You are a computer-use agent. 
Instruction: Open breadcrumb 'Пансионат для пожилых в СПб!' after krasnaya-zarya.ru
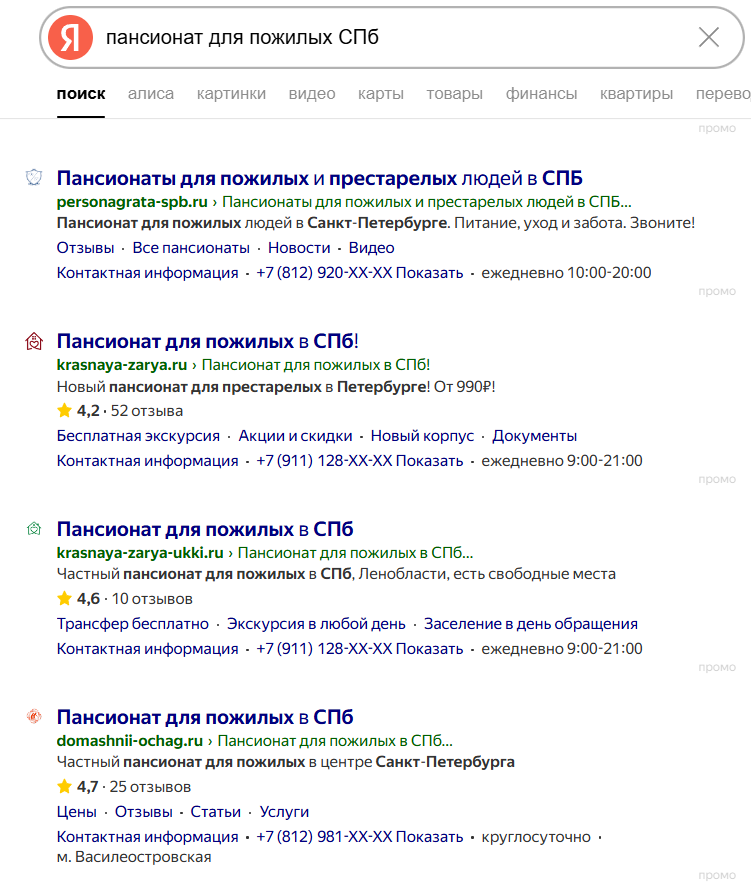[316, 365]
